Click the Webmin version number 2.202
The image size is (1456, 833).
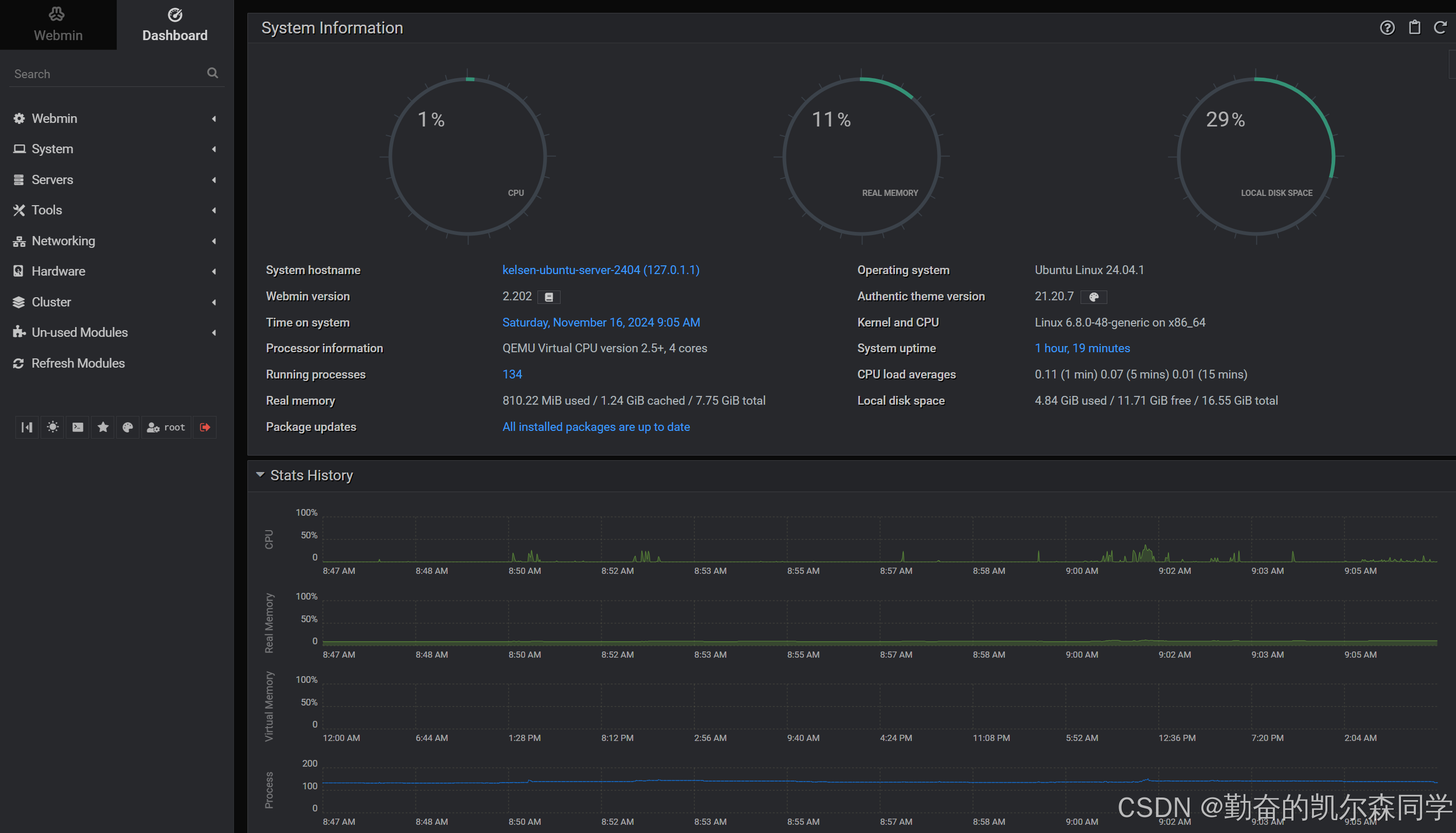[517, 296]
